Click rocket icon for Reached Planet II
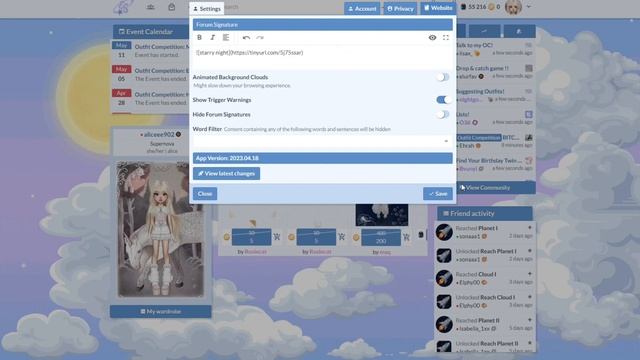The height and width of the screenshot is (360, 640). (444, 324)
